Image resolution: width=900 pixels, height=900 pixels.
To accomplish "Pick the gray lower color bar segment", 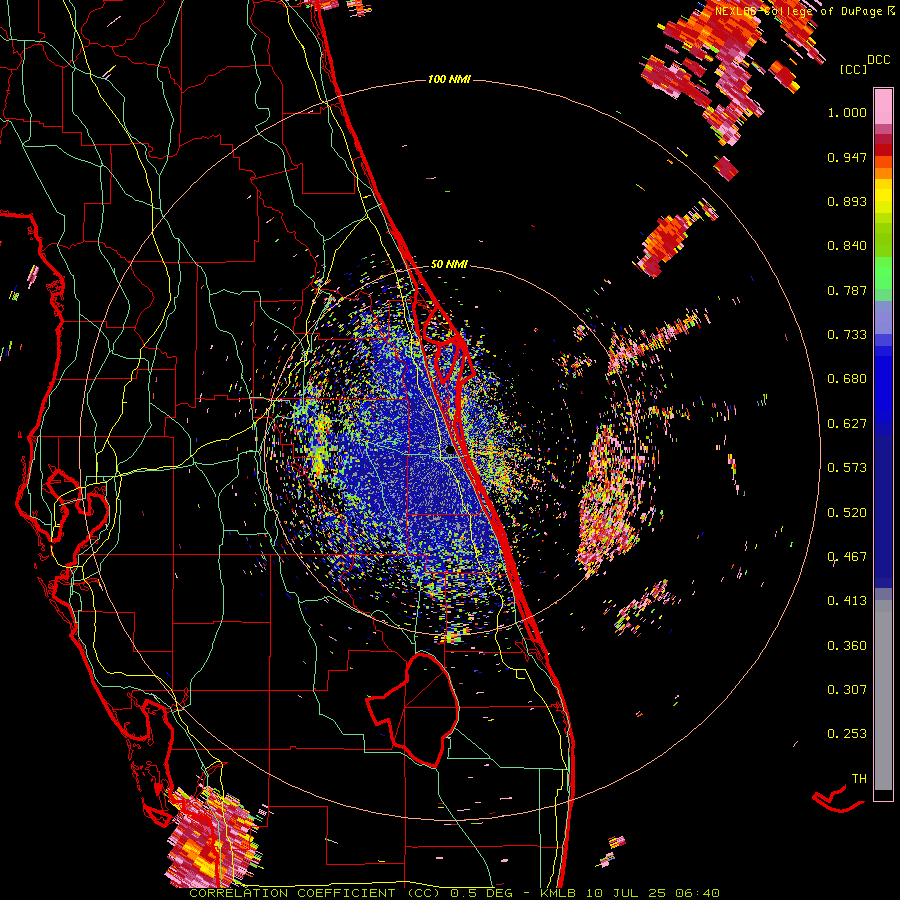I will (883, 695).
